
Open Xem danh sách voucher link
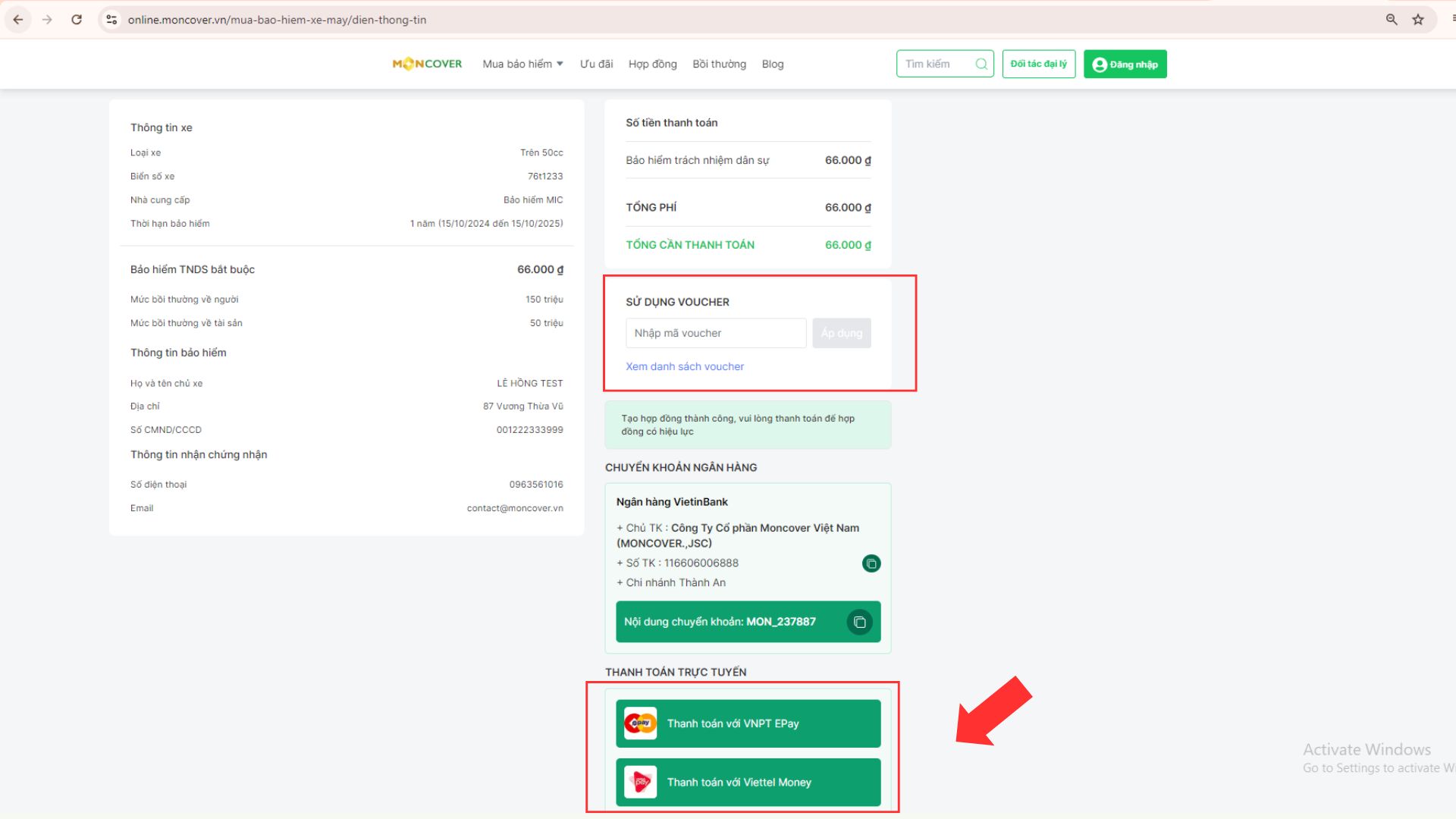point(684,366)
